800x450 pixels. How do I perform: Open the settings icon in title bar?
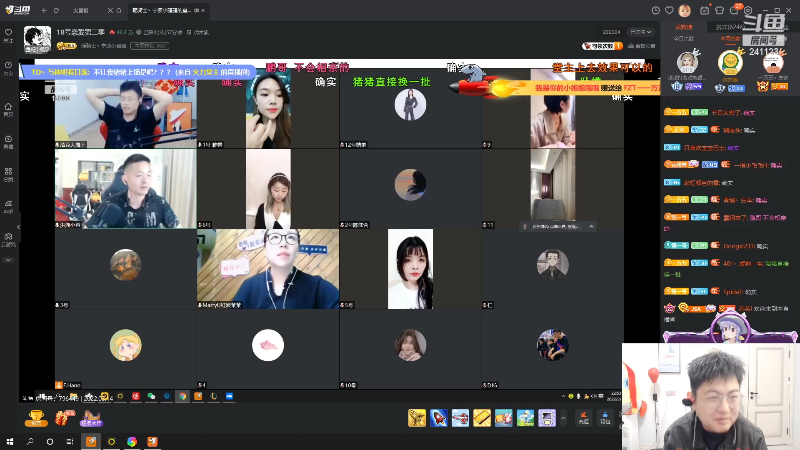click(748, 10)
